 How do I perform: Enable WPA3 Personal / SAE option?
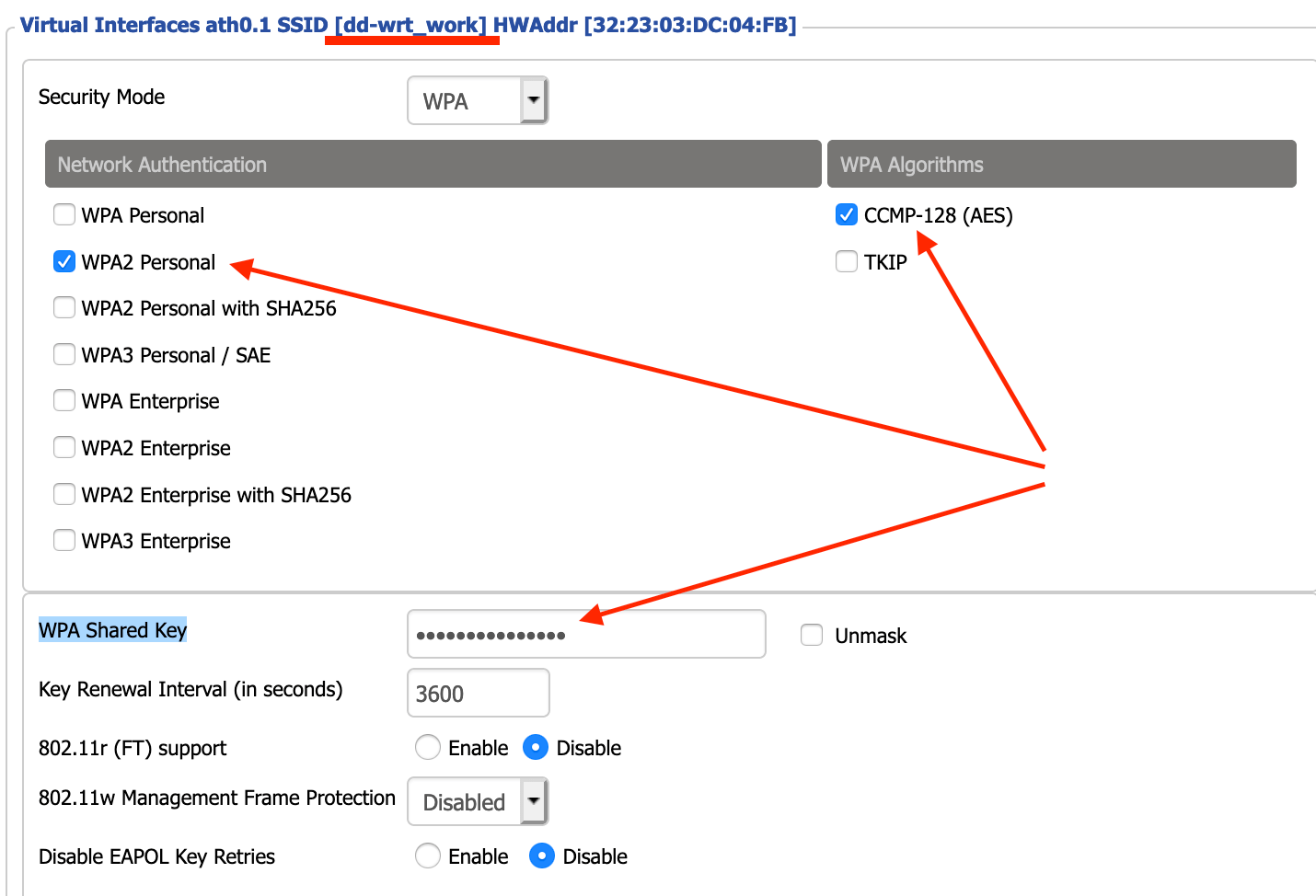point(64,354)
